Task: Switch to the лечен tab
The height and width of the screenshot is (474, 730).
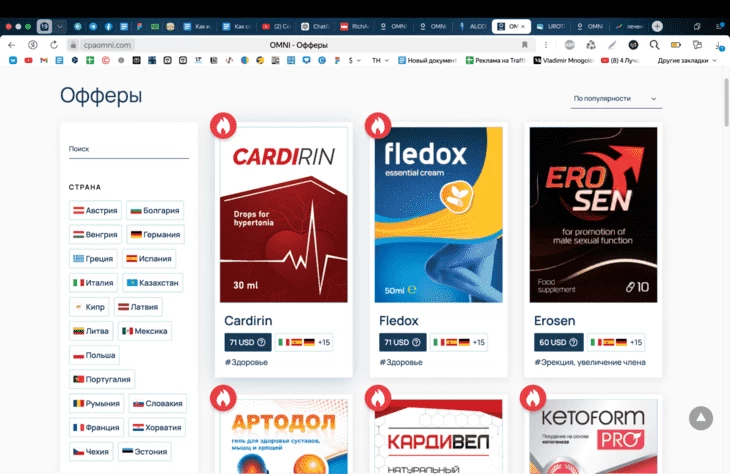Action: coord(630,27)
